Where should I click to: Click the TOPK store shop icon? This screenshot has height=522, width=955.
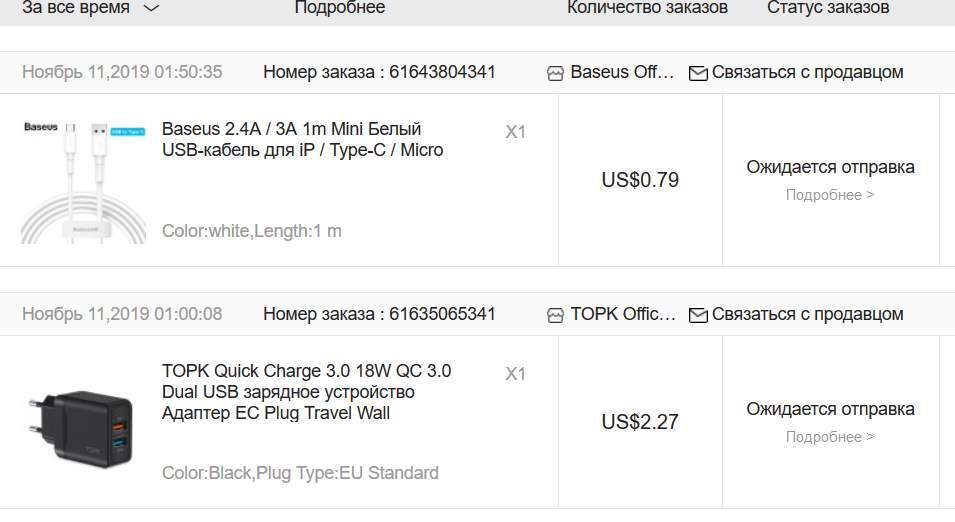tap(556, 315)
